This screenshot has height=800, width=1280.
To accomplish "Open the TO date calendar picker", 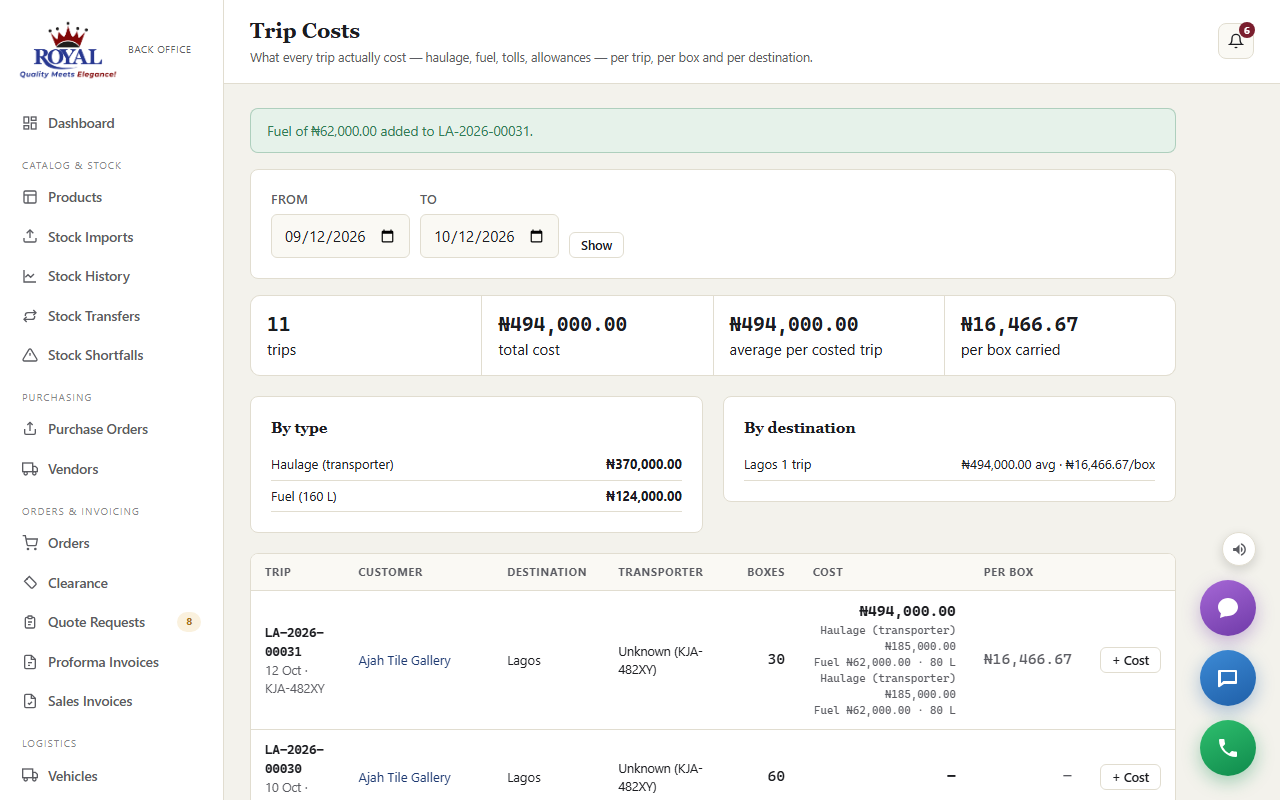I will coord(536,237).
